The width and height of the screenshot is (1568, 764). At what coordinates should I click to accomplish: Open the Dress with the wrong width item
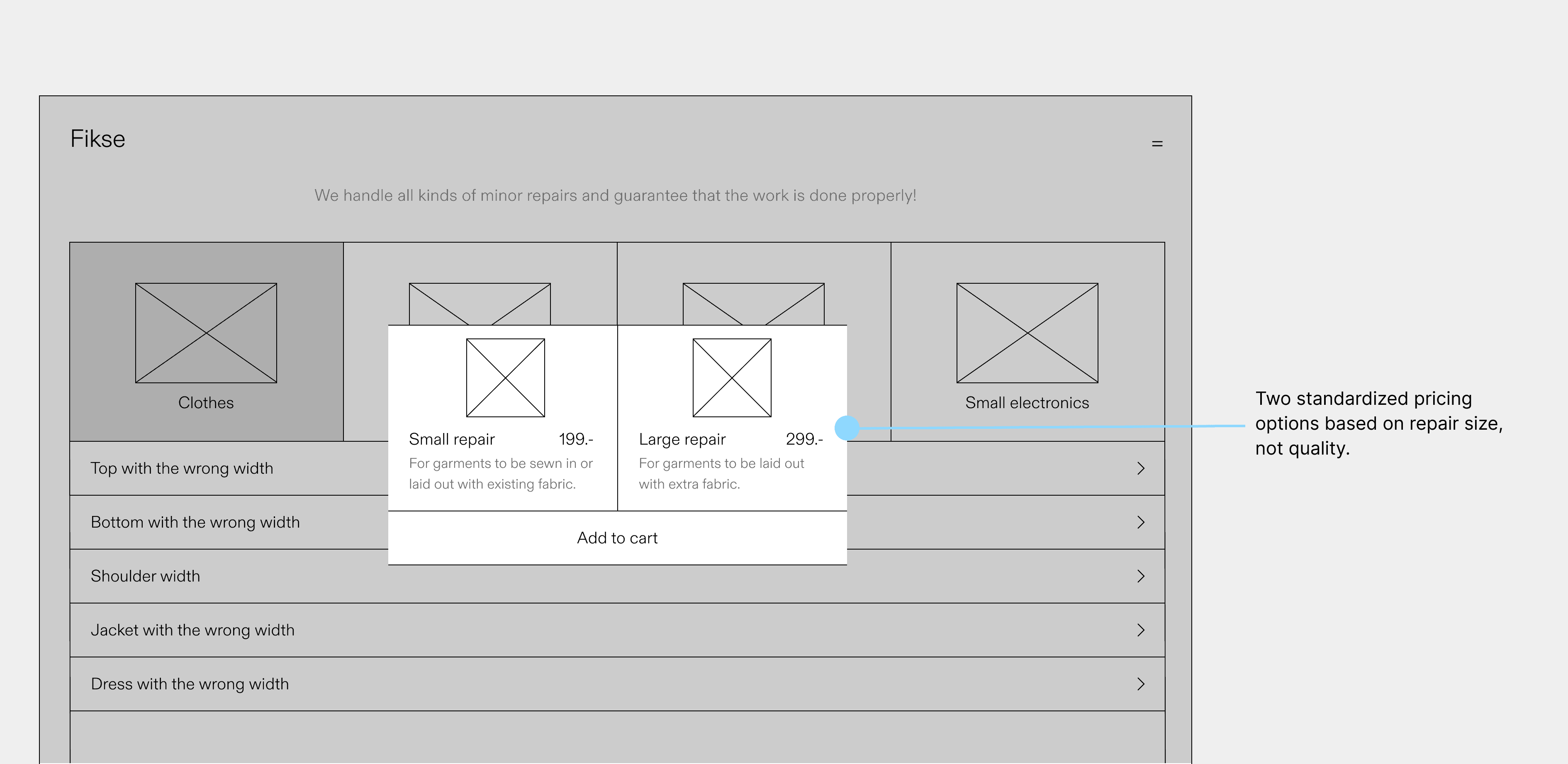[190, 684]
